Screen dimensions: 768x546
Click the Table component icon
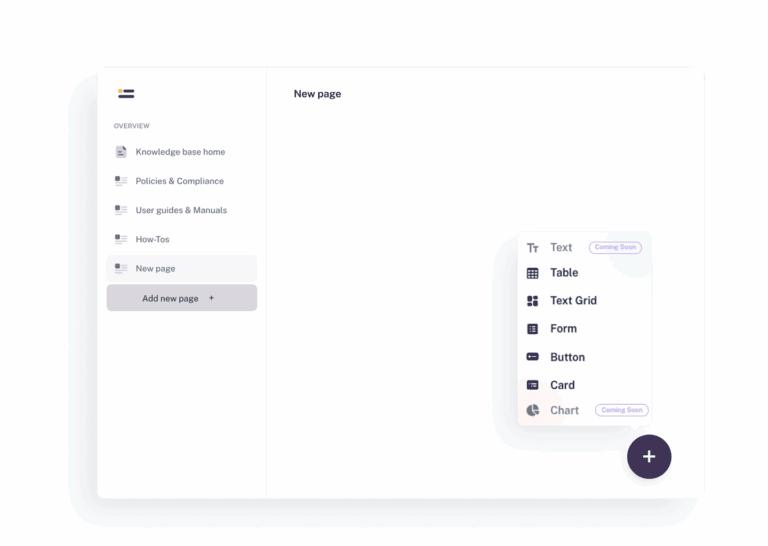tap(532, 273)
